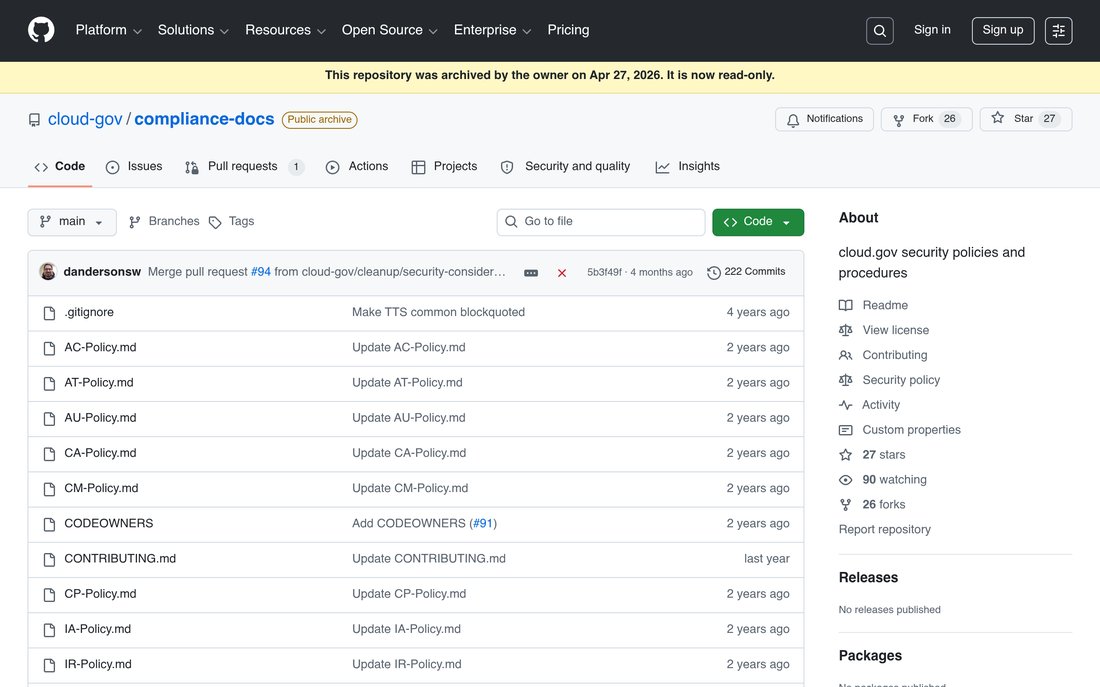Open the green Code dropdown
This screenshot has width=1100, height=687.
point(758,222)
